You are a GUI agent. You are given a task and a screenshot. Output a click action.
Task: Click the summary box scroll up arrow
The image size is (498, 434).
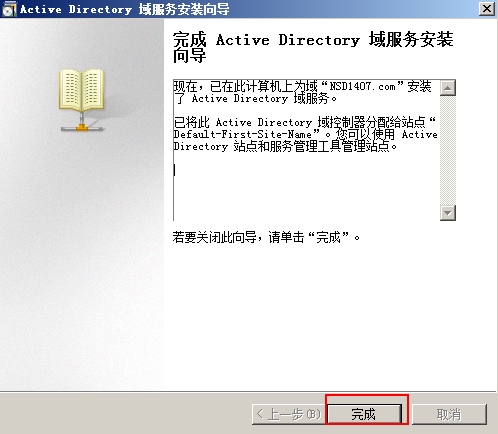click(x=448, y=88)
